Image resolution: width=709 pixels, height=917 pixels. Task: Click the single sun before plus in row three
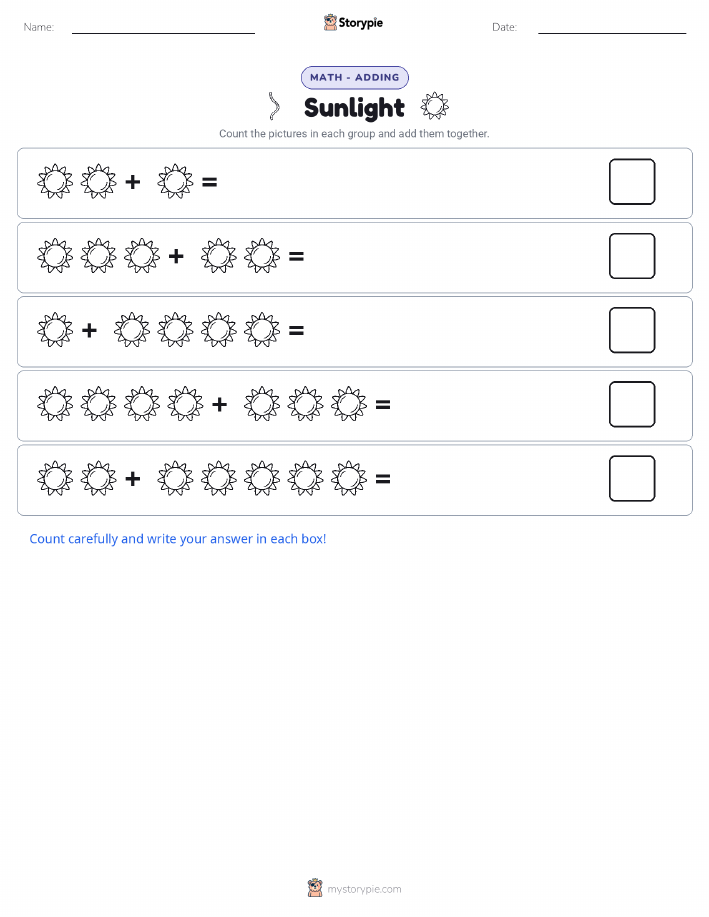pyautogui.click(x=55, y=330)
